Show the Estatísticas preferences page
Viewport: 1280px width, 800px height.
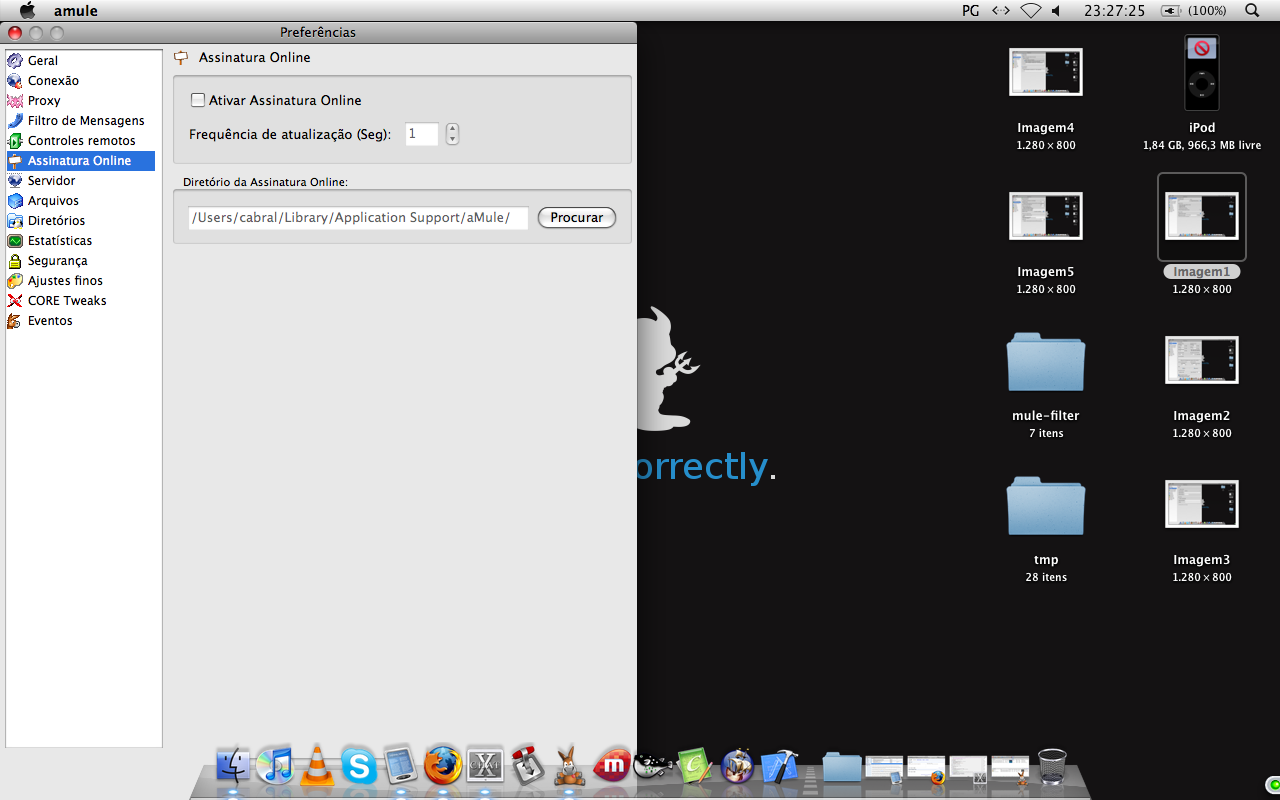(x=59, y=241)
